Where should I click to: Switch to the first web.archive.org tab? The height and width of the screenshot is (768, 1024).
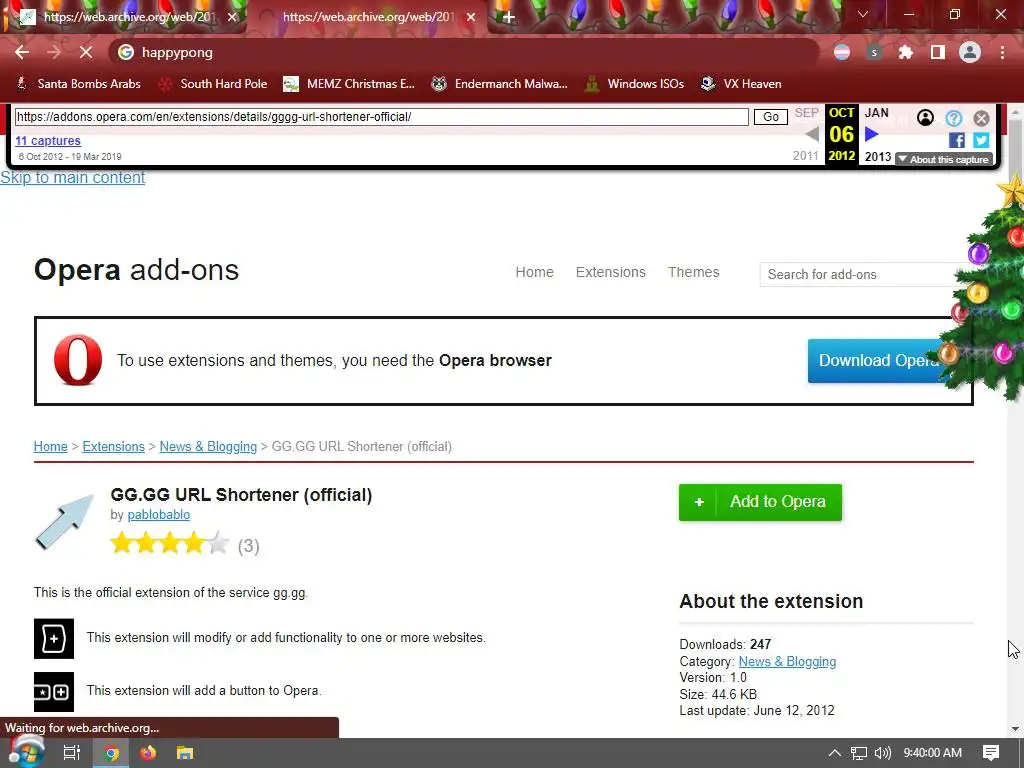click(121, 17)
